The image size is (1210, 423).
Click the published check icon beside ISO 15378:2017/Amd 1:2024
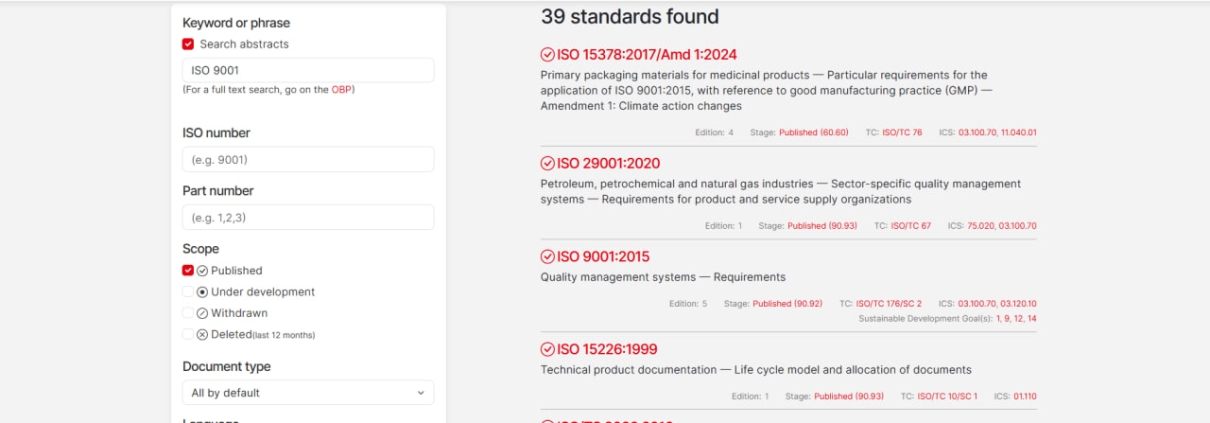point(547,55)
